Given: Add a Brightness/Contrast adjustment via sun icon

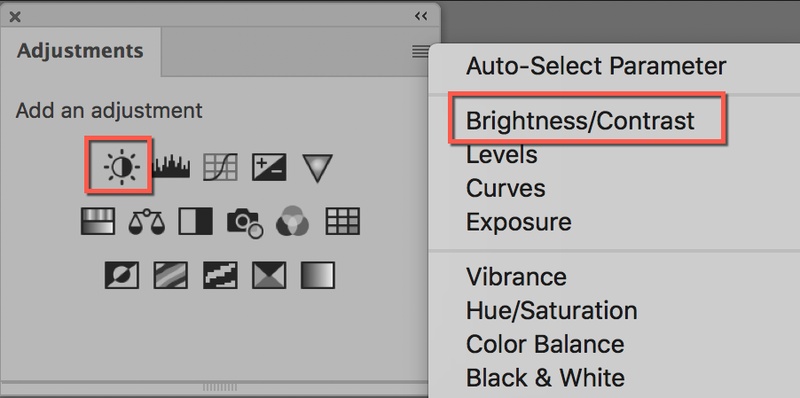Looking at the screenshot, I should tap(121, 167).
